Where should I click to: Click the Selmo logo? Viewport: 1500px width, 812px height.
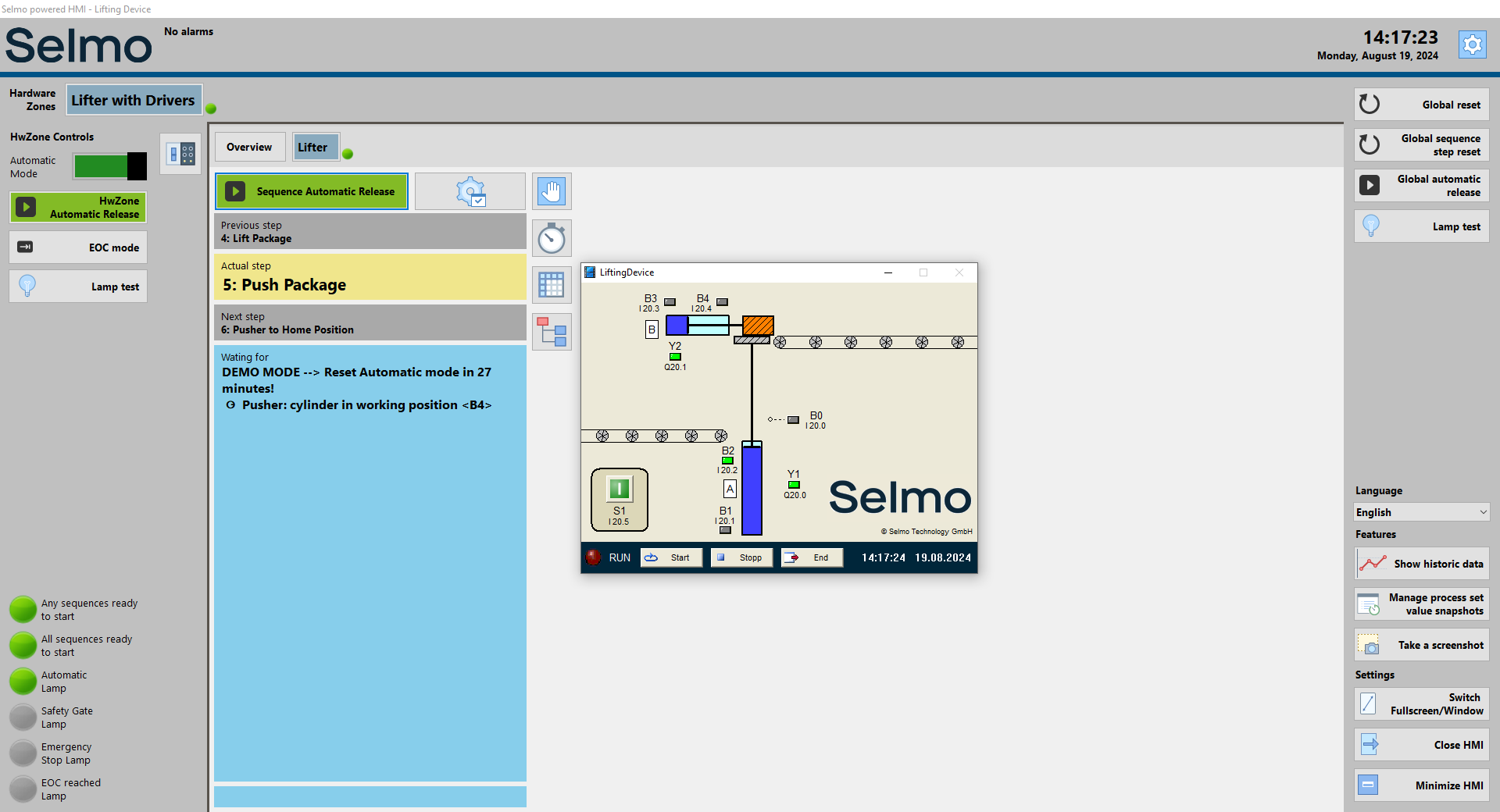[x=79, y=45]
